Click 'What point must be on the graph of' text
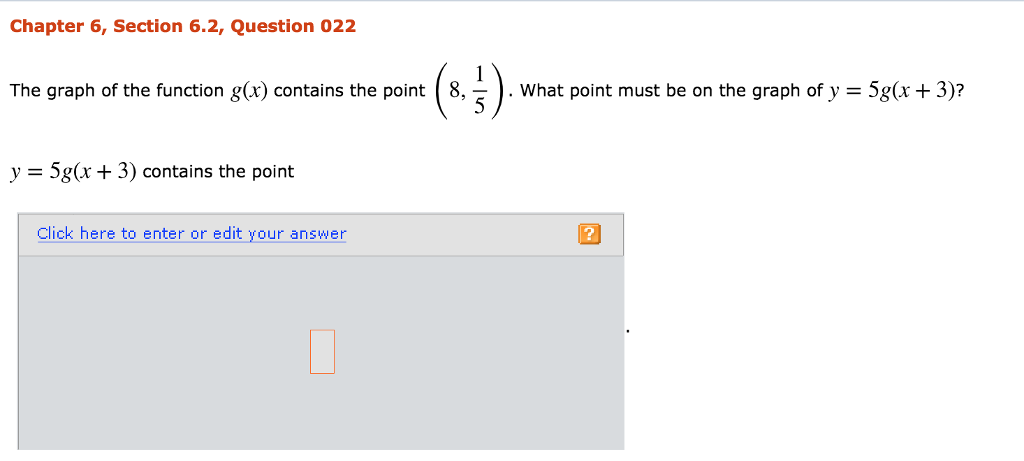The width and height of the screenshot is (1024, 461). (x=671, y=91)
